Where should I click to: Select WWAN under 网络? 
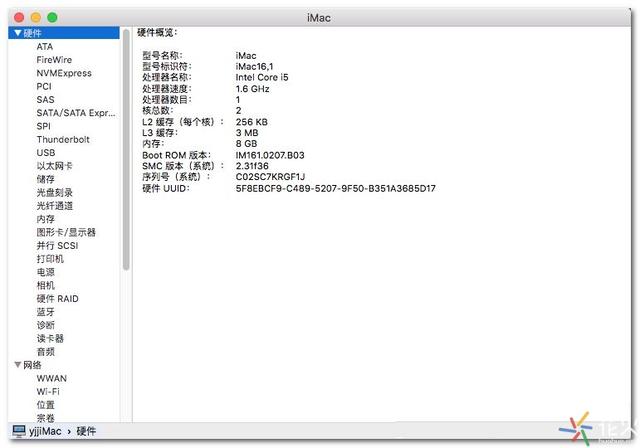pos(51,378)
